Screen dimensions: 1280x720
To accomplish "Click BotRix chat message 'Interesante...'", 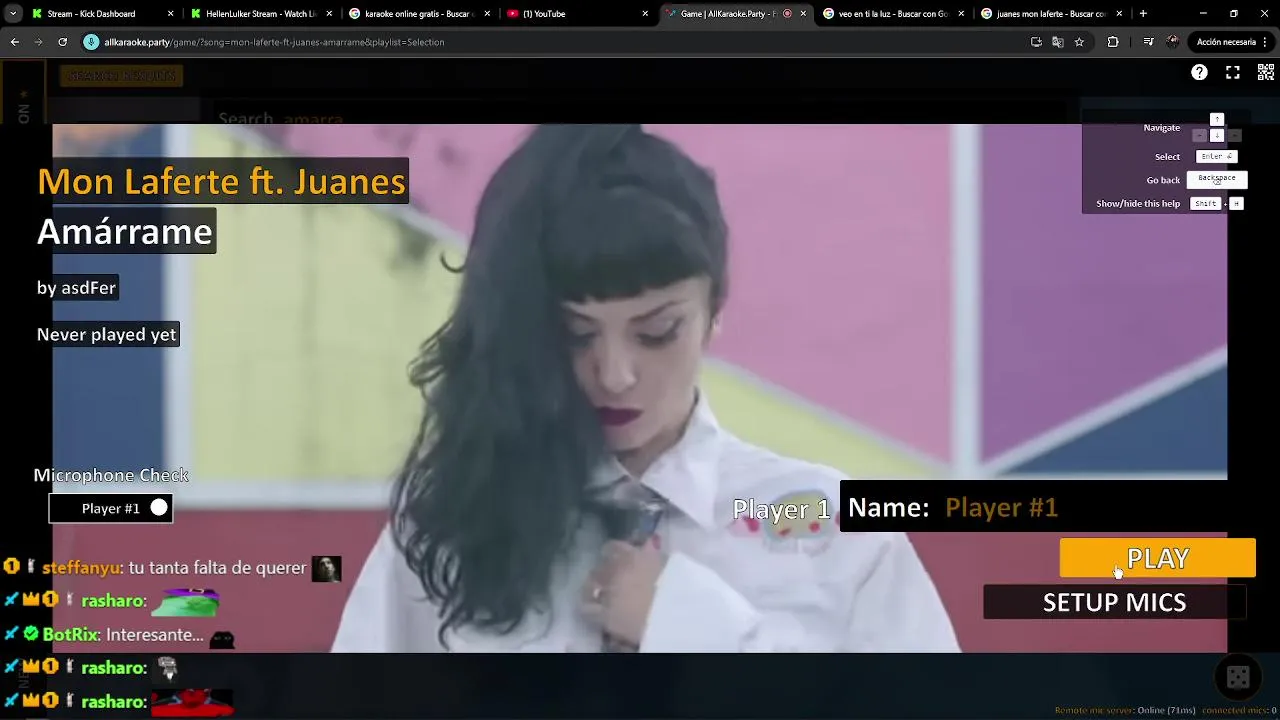I will [x=155, y=635].
